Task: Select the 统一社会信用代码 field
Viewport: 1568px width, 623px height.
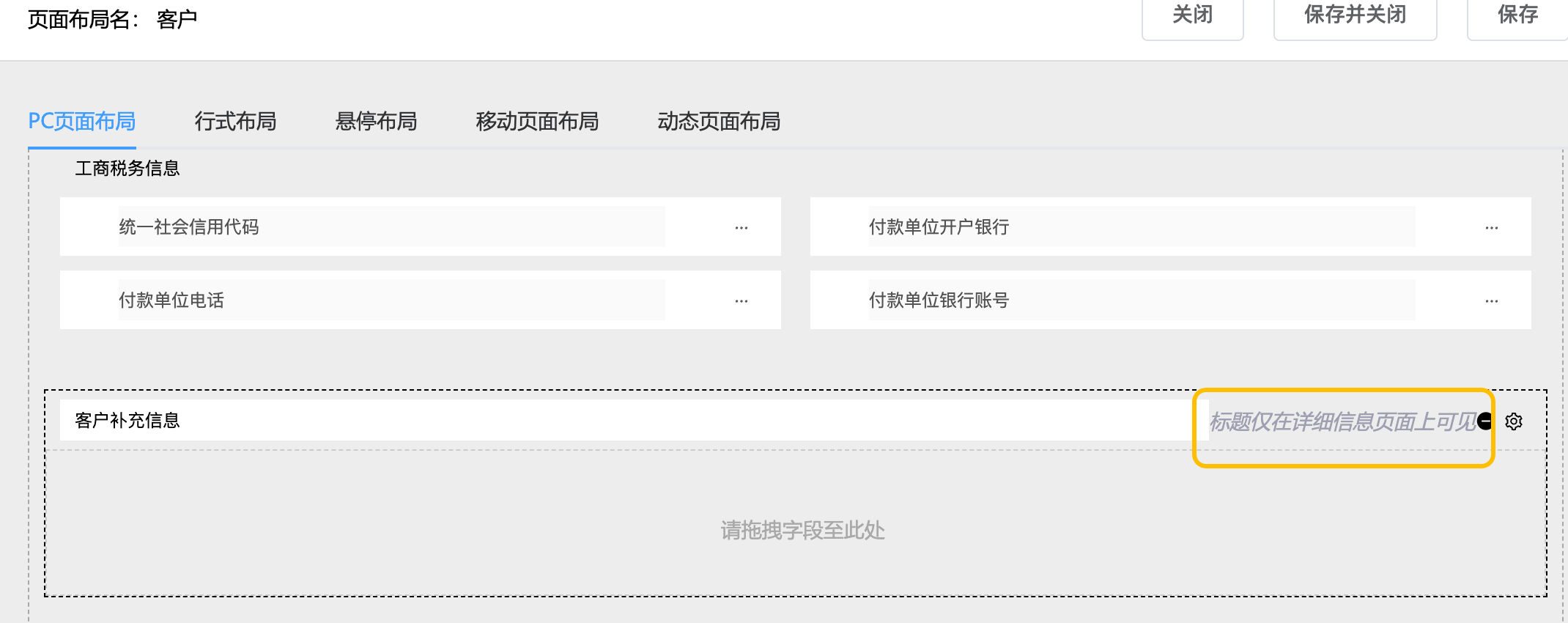Action: [x=391, y=227]
